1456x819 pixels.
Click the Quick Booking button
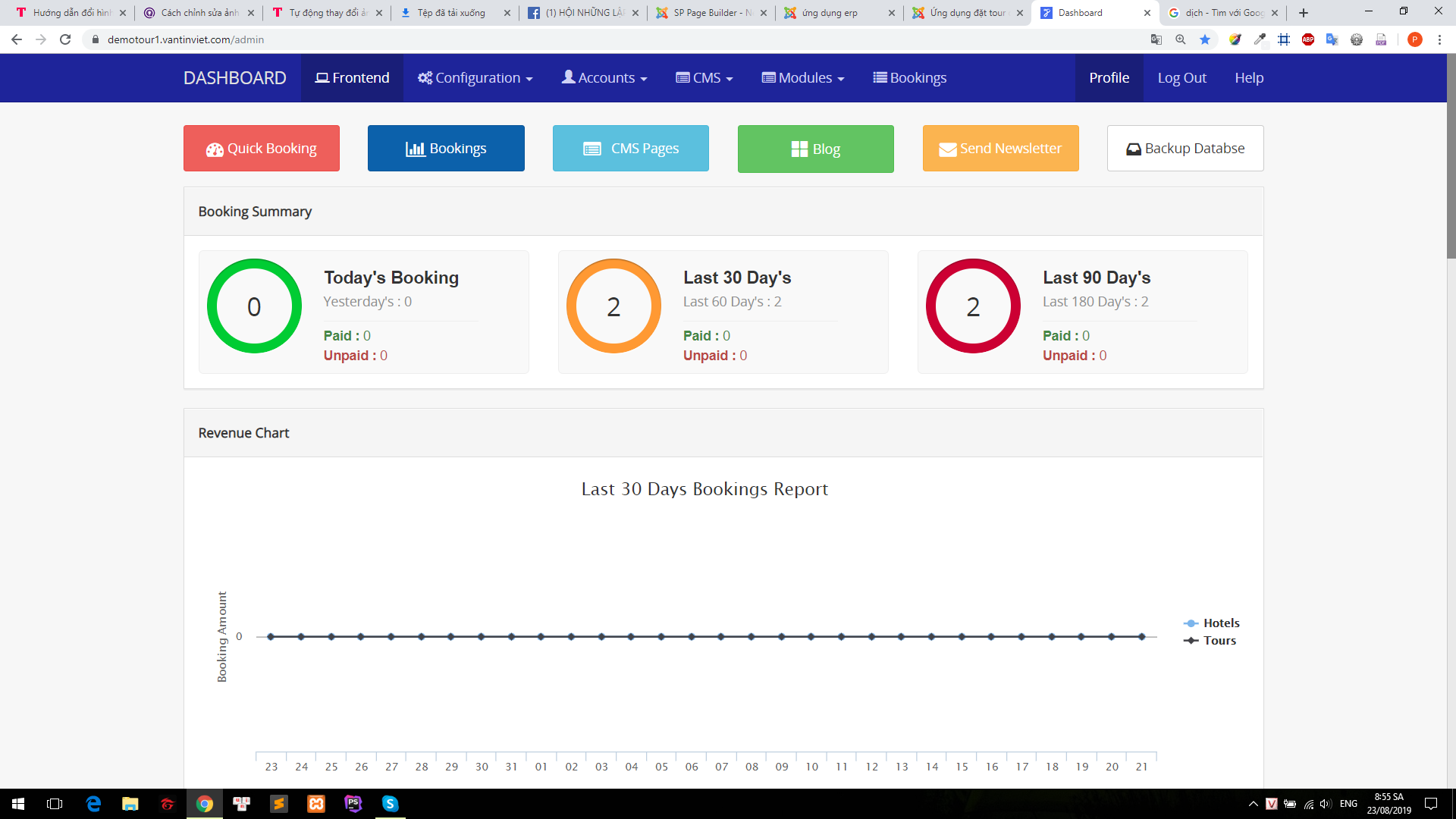pos(261,149)
